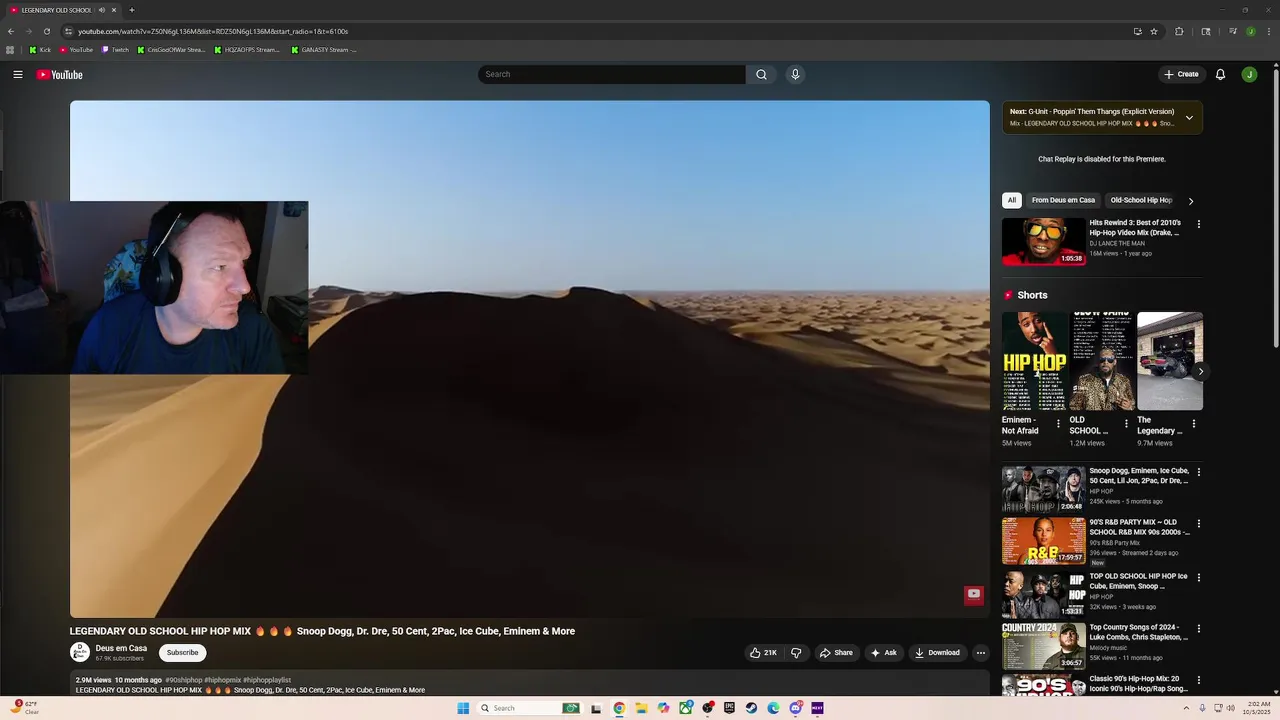1280x720 pixels.
Task: Open CrisGodOfWar Stream bookmark
Action: coord(171,50)
